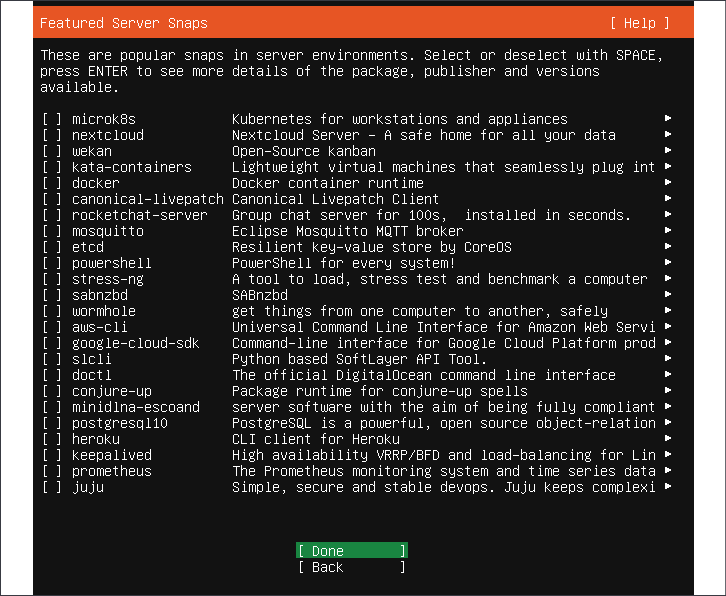Select the aws-cli list entry
The image size is (726, 596).
click(x=100, y=327)
